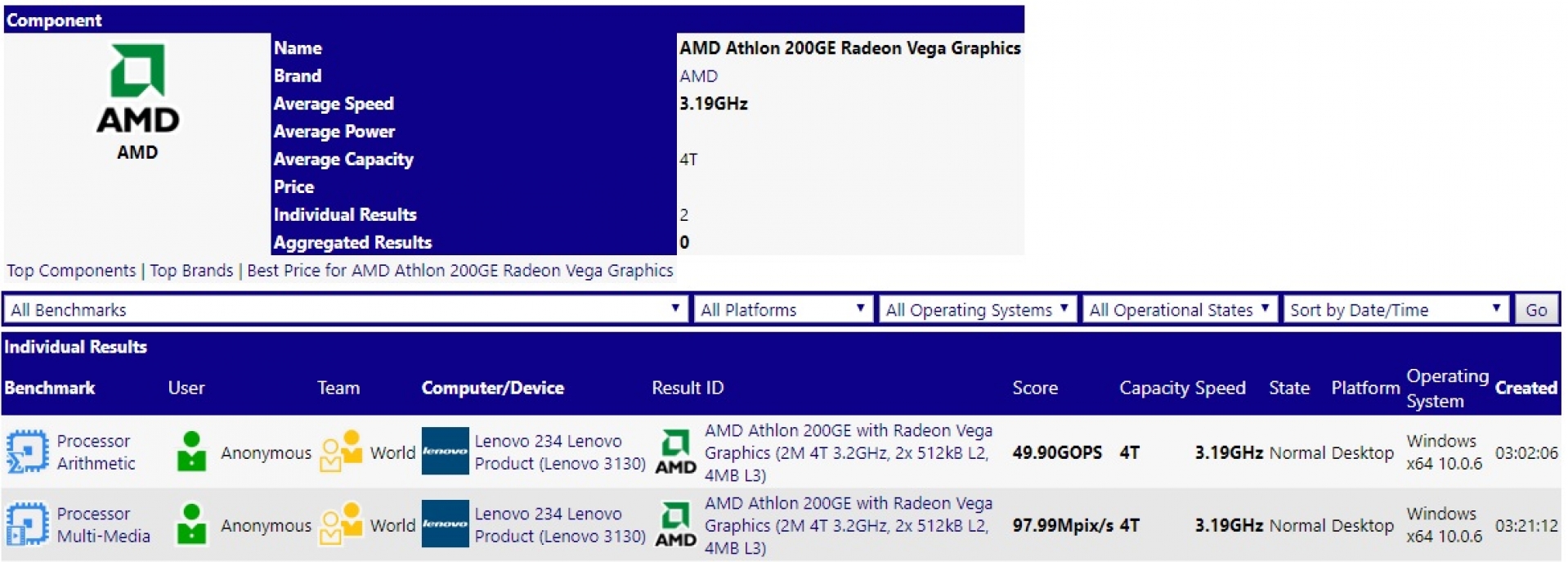Screen dimensions: 1568x562
Task: Click the Average Power label
Action: pos(334,132)
